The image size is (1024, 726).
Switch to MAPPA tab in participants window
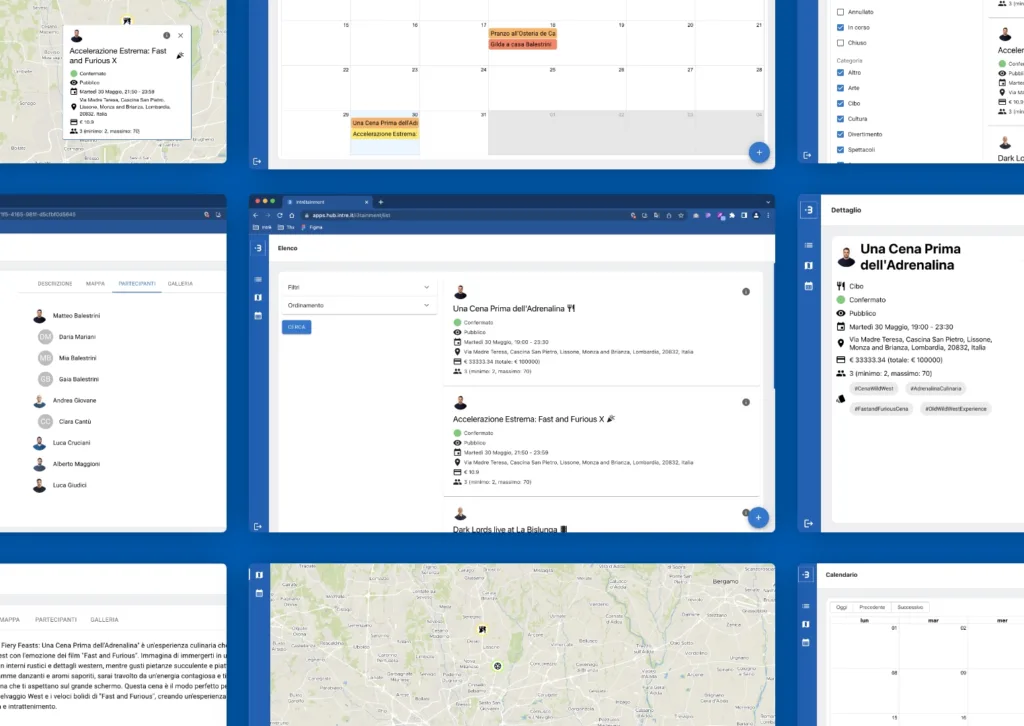[95, 284]
